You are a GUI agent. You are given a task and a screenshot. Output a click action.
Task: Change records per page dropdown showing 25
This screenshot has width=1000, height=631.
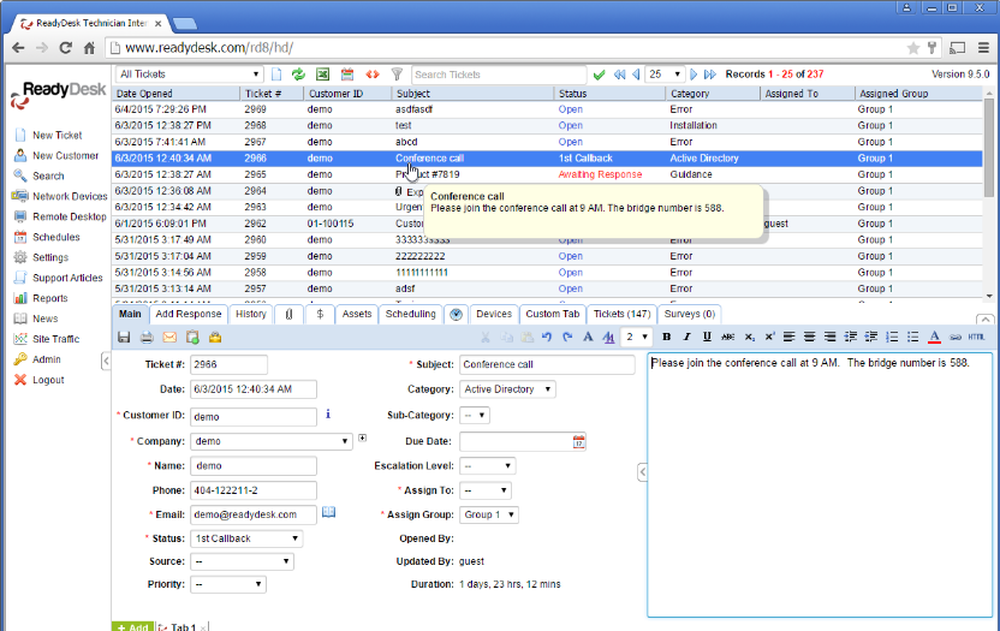click(665, 75)
